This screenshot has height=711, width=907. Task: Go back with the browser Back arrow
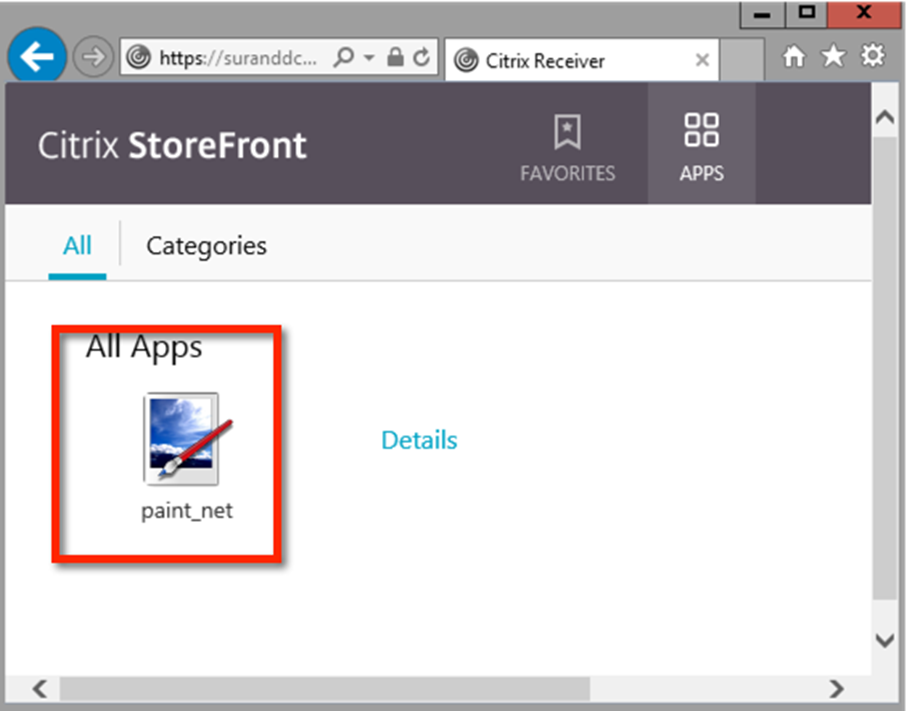pos(37,56)
